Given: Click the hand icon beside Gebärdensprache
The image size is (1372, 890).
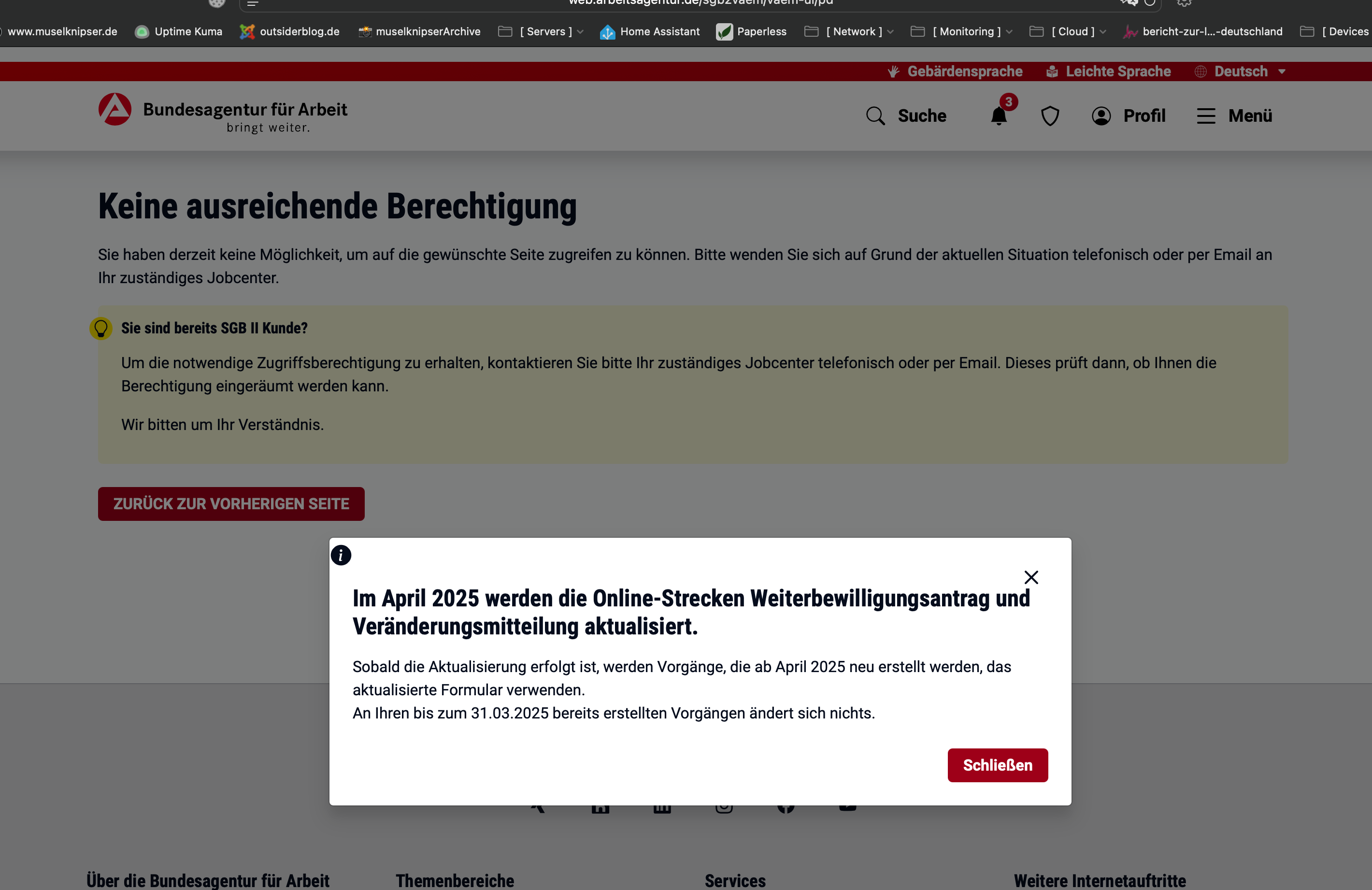Looking at the screenshot, I should [893, 72].
